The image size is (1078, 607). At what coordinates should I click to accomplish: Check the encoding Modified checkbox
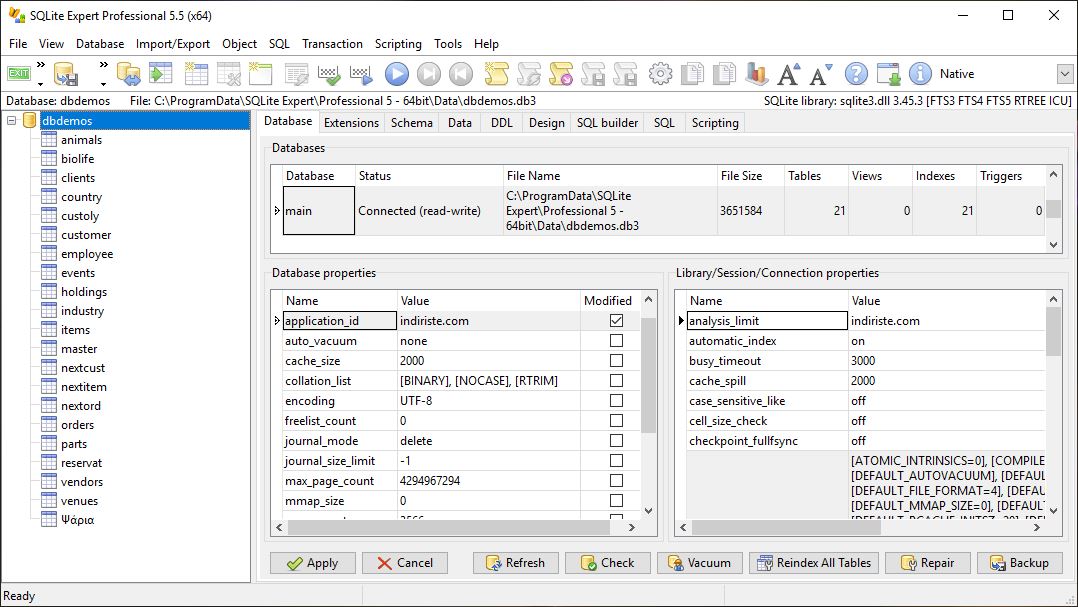(x=616, y=400)
